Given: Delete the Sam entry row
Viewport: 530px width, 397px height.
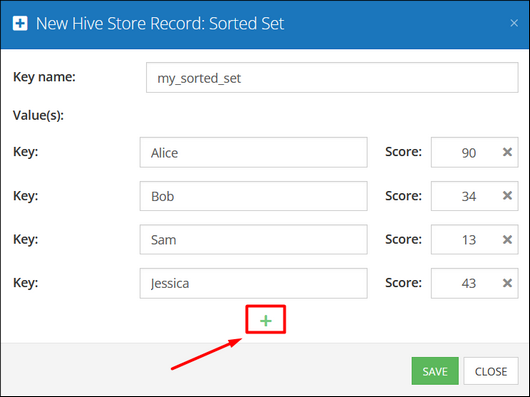Looking at the screenshot, I should (507, 240).
